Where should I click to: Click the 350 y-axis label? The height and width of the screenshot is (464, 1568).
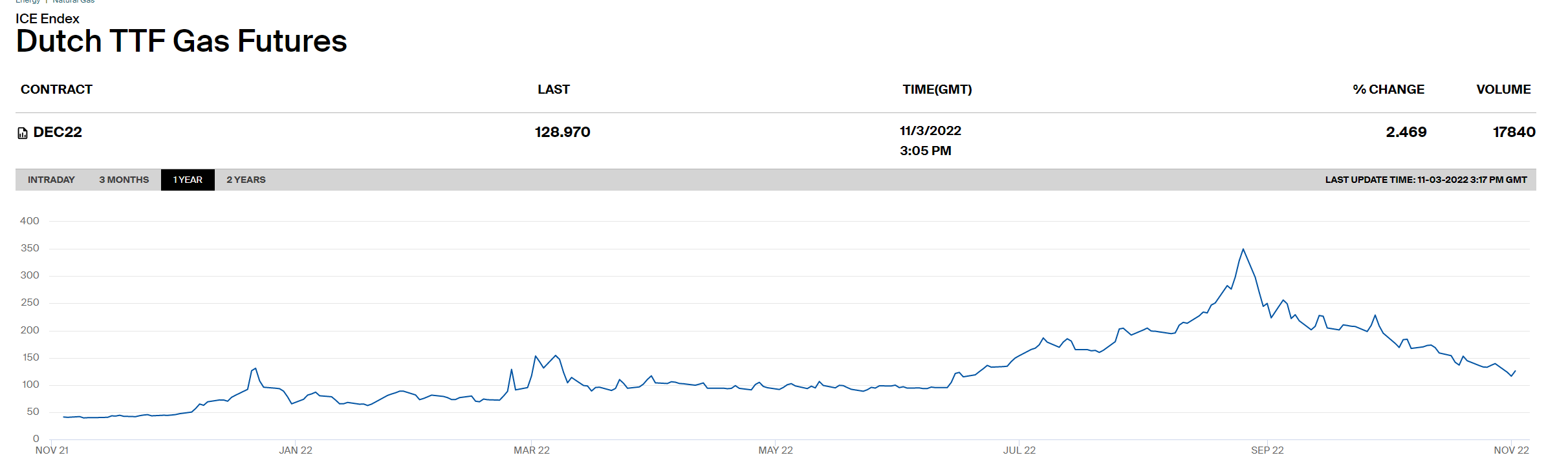(30, 248)
